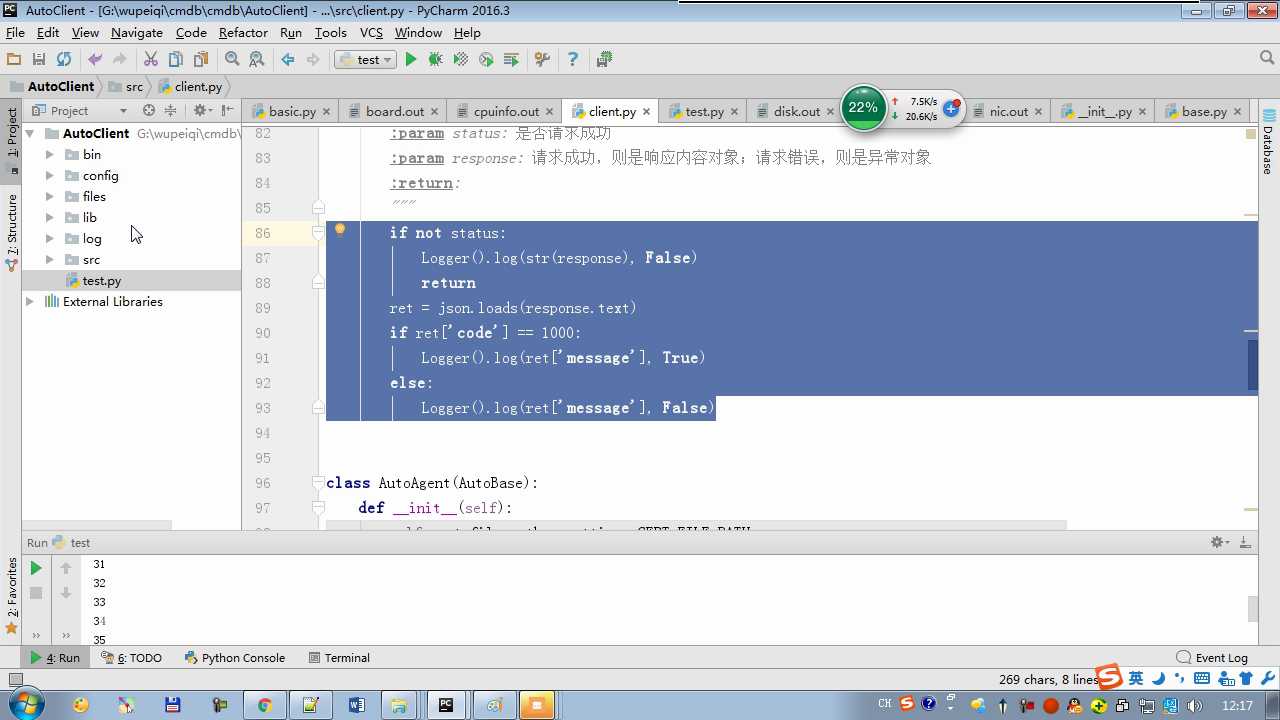The width and height of the screenshot is (1280, 720).
Task: Expand External Libraries node
Action: coord(30,301)
